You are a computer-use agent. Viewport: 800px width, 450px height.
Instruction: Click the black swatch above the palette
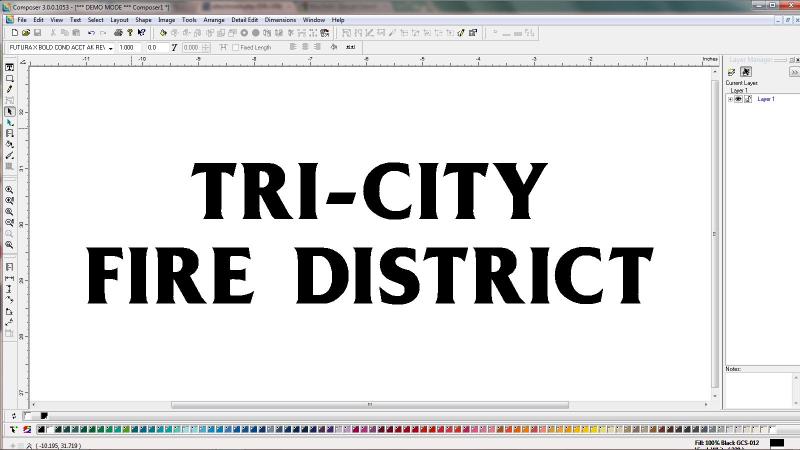pos(44,416)
